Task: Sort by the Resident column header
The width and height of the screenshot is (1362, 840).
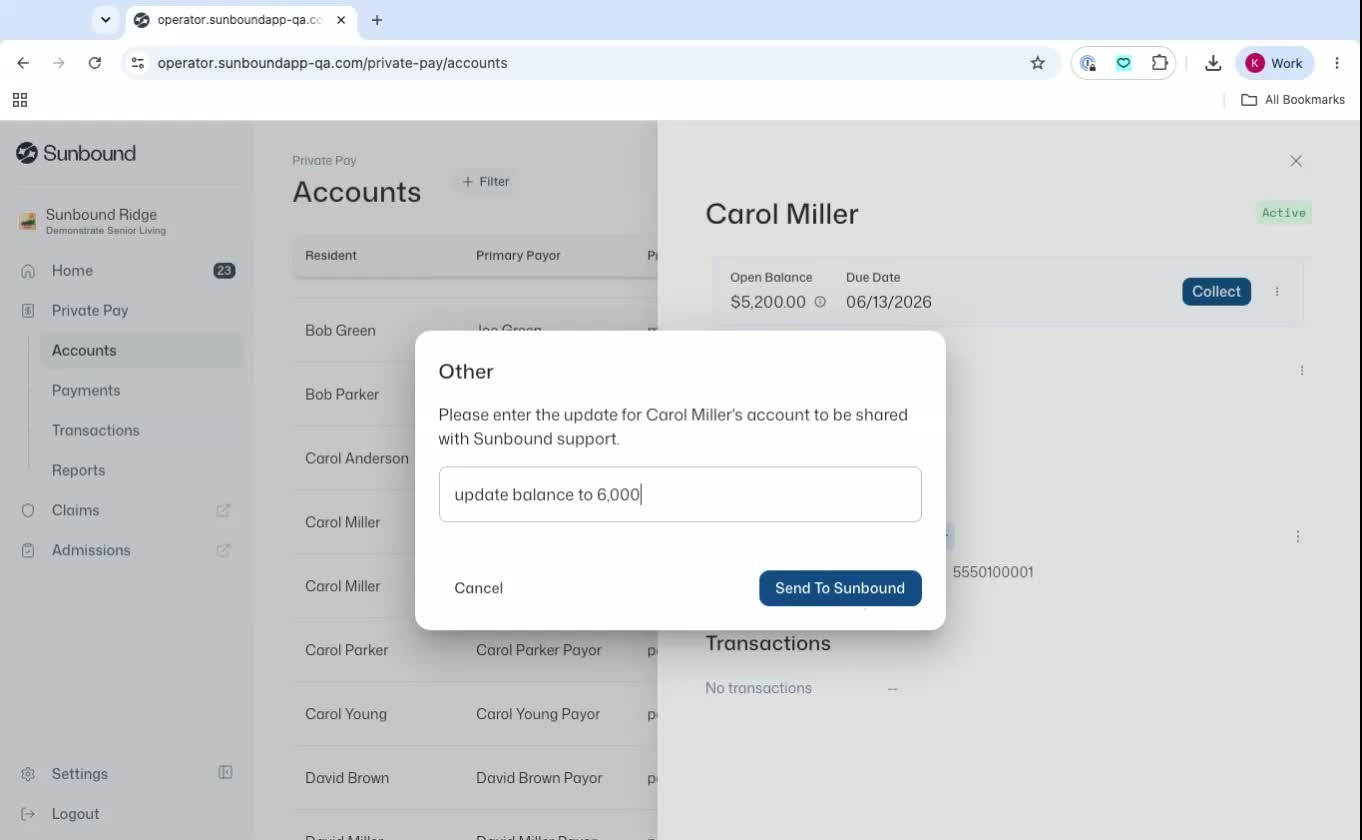Action: click(x=331, y=256)
